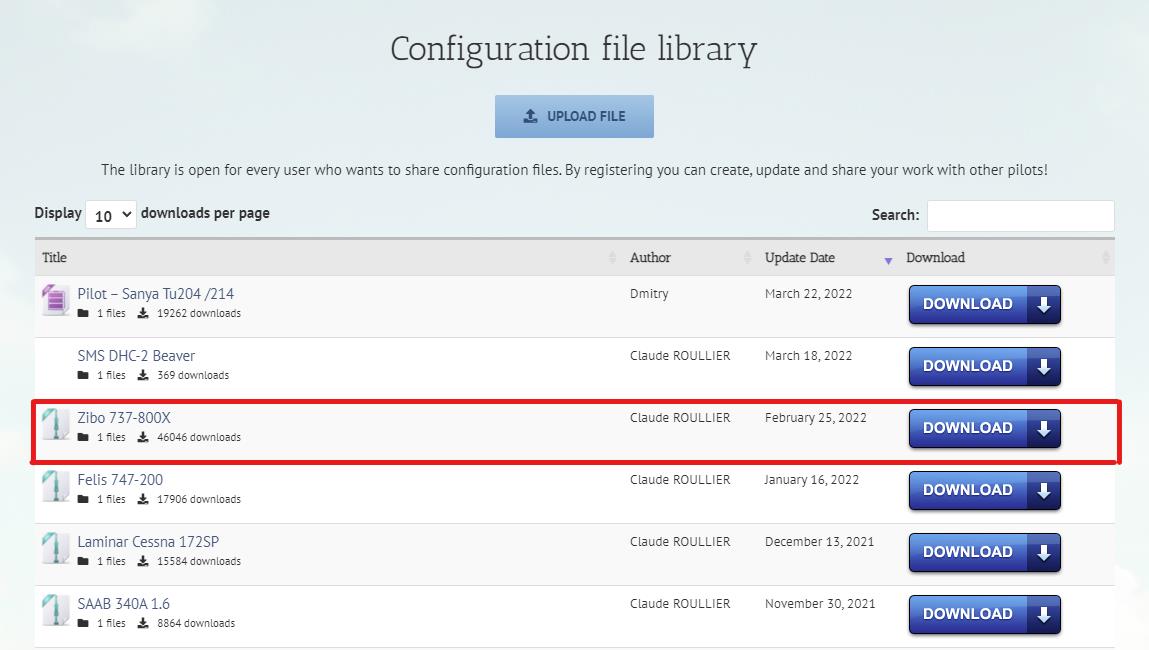Click the download count icon under Laminar Cessna 172SP
1149x650 pixels.
click(x=143, y=561)
